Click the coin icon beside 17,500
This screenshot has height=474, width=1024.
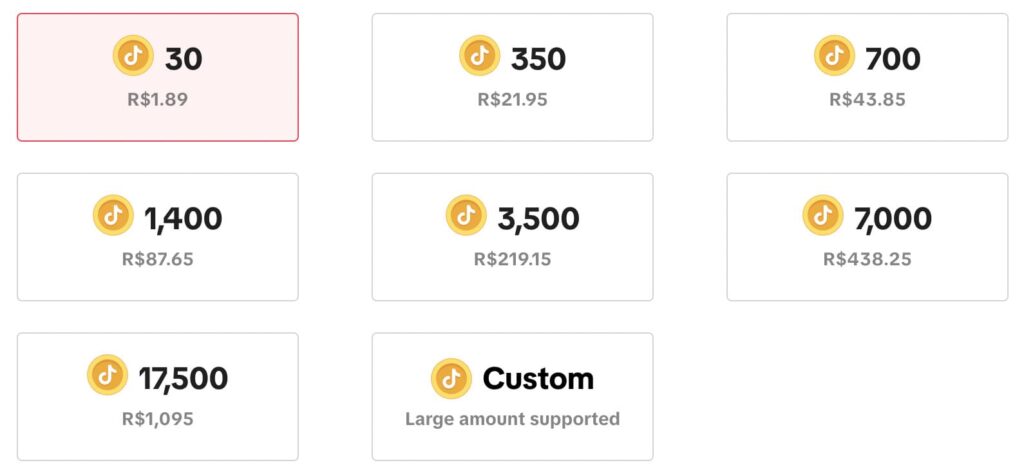107,376
